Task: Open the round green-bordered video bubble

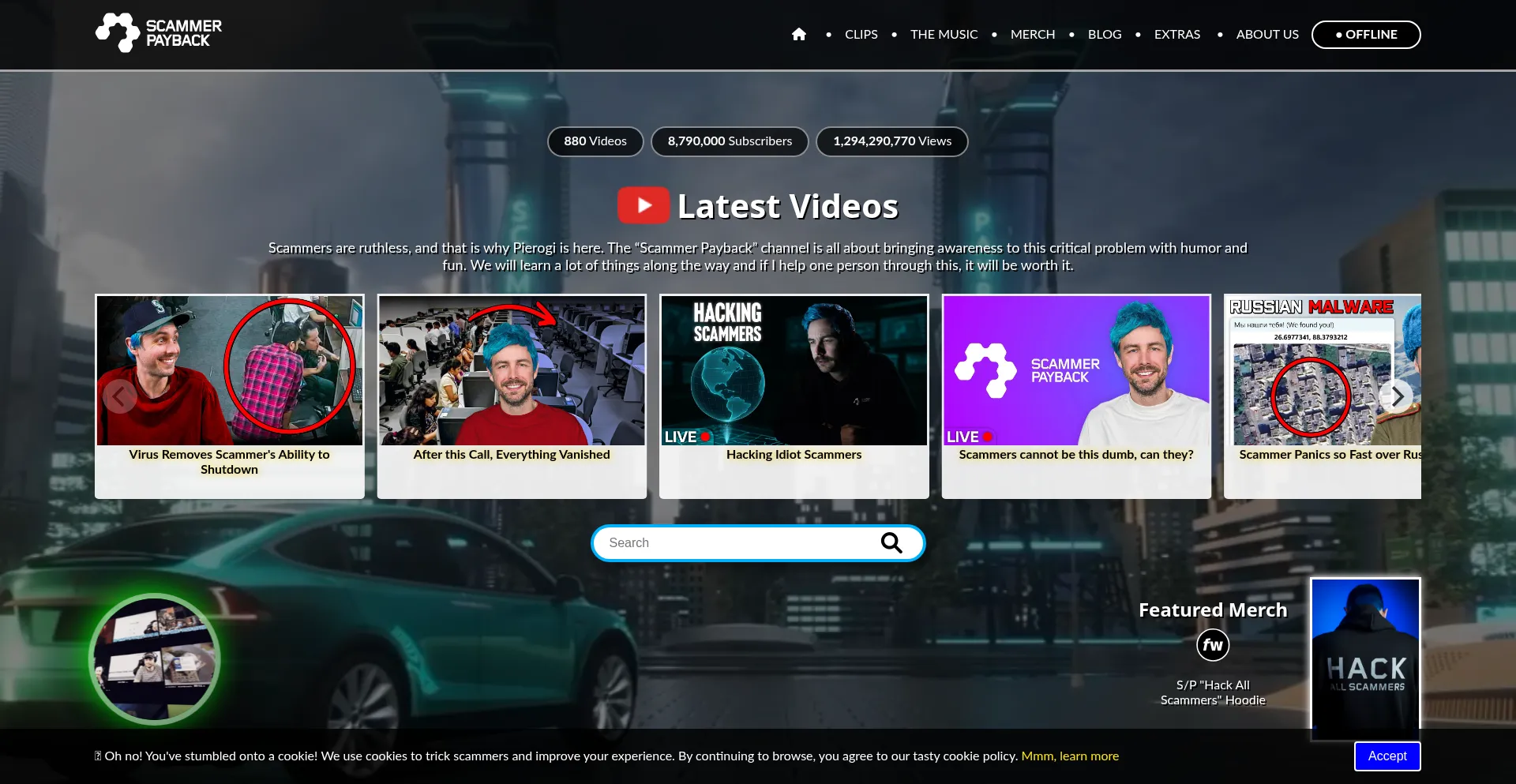Action: click(x=155, y=659)
